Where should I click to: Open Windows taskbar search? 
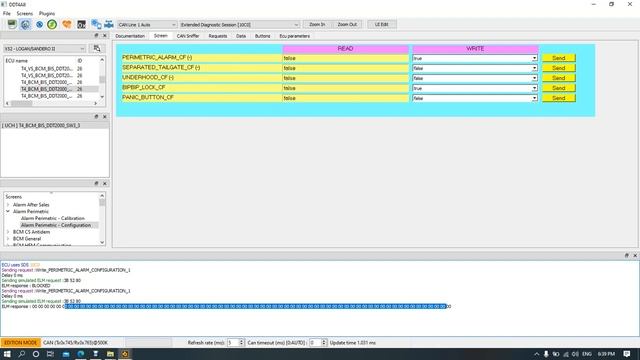(x=22, y=354)
